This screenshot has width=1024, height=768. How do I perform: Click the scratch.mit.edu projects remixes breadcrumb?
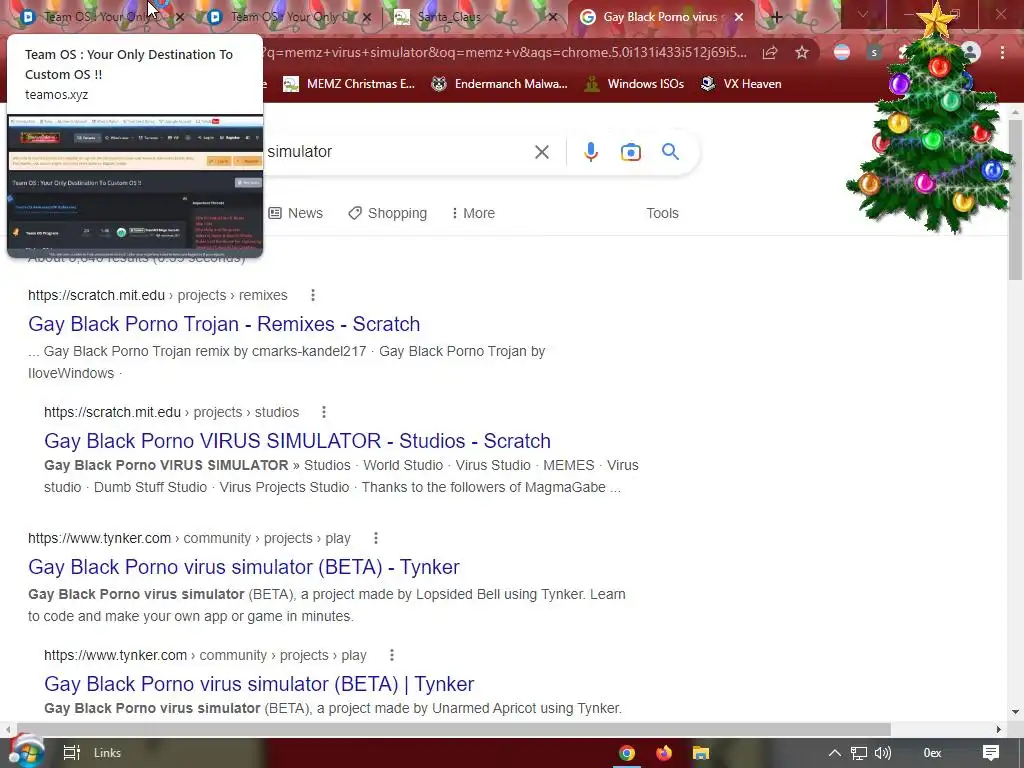click(x=157, y=295)
